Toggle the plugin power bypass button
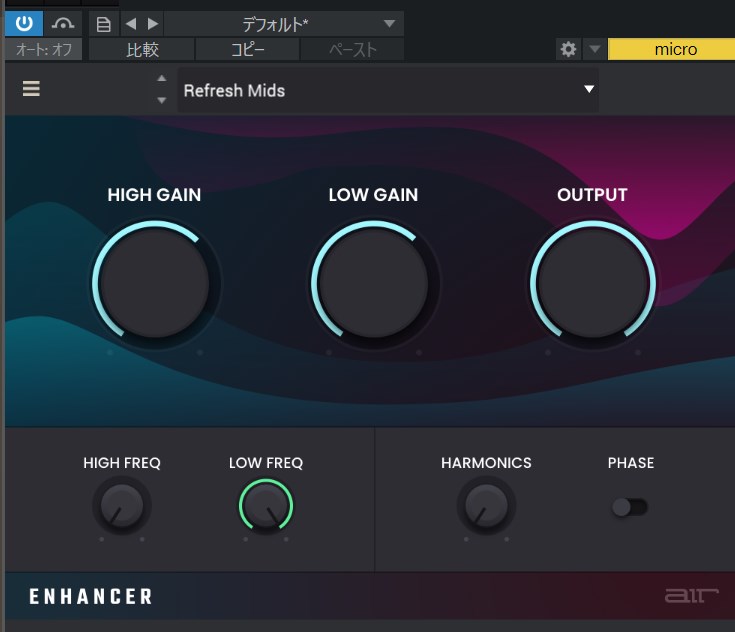This screenshot has height=632, width=735. coord(24,23)
